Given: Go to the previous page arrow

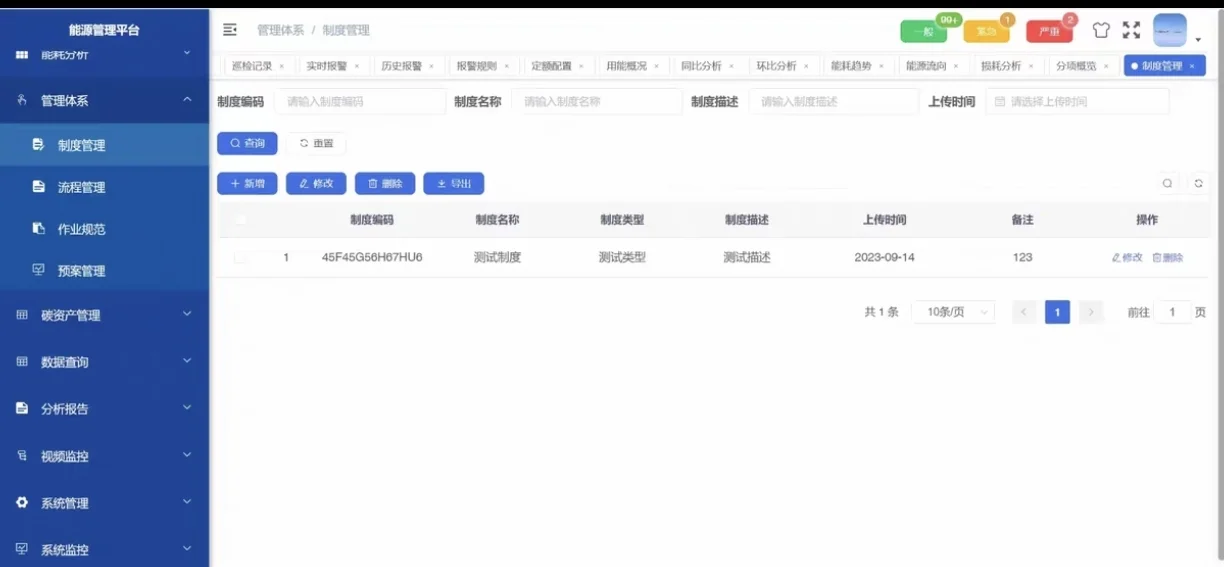Looking at the screenshot, I should point(1024,312).
